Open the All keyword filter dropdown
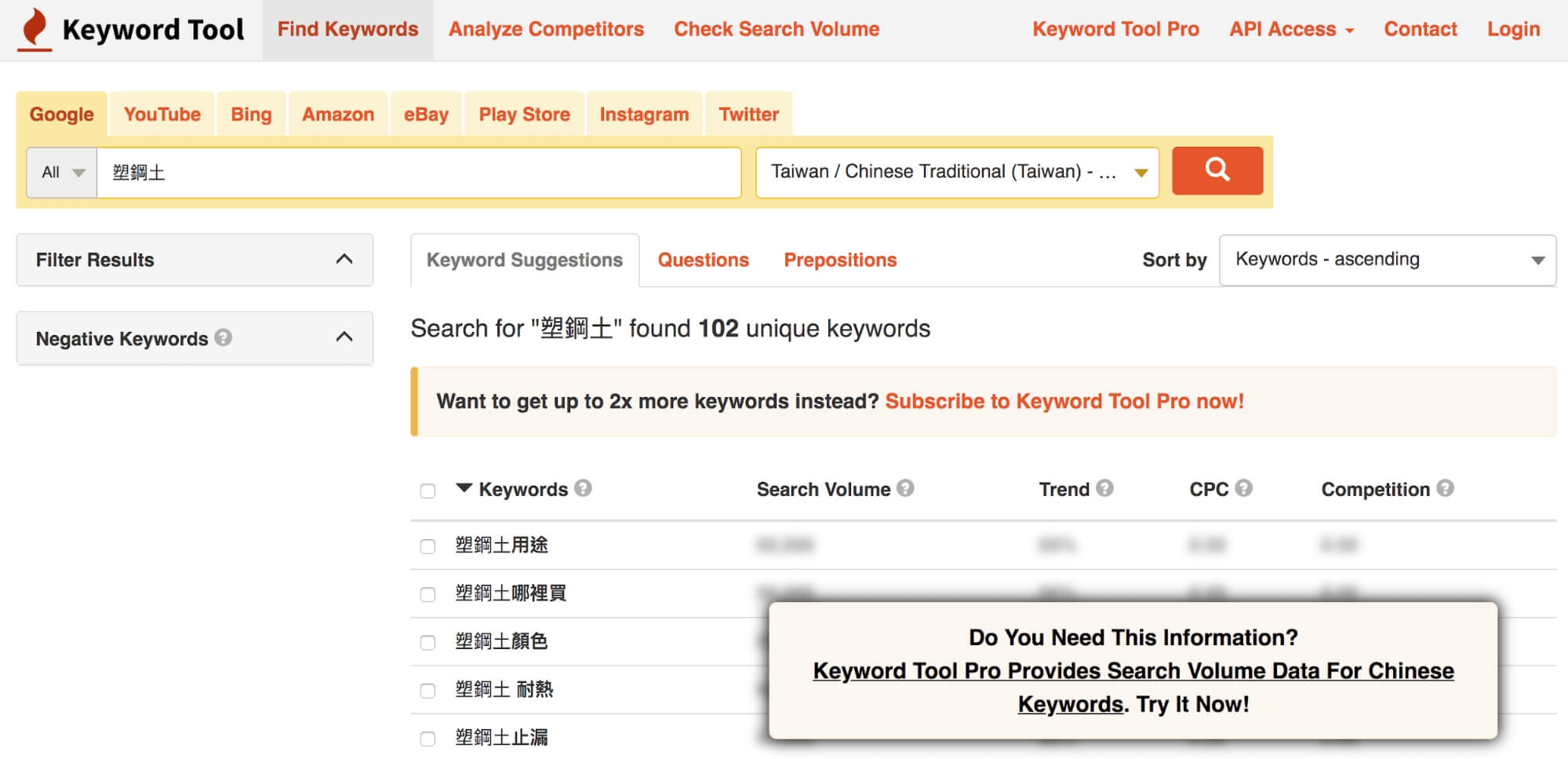Viewport: 1568px width, 759px height. coord(60,172)
